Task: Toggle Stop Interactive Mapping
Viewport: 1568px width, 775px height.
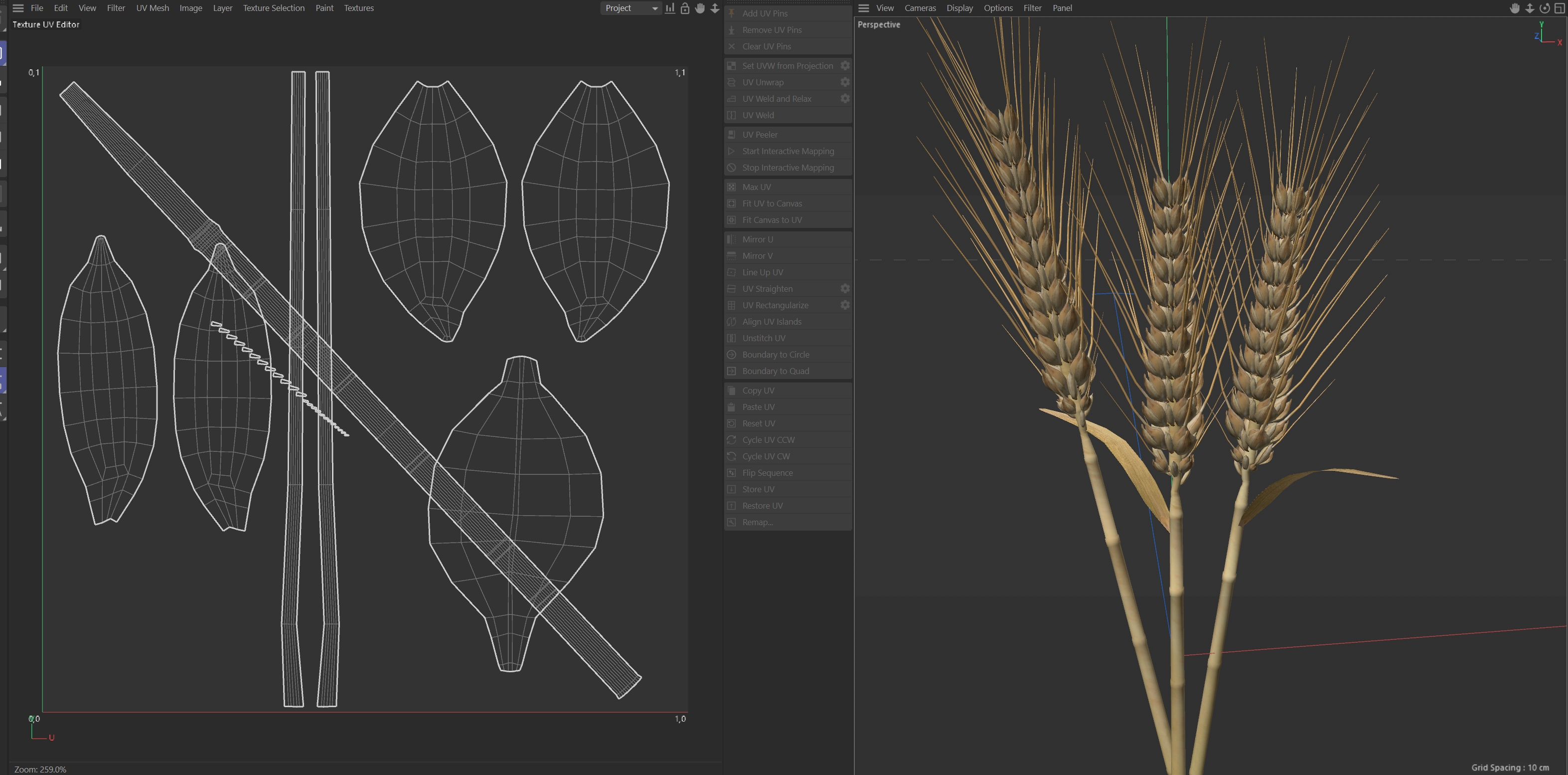Action: pos(787,168)
